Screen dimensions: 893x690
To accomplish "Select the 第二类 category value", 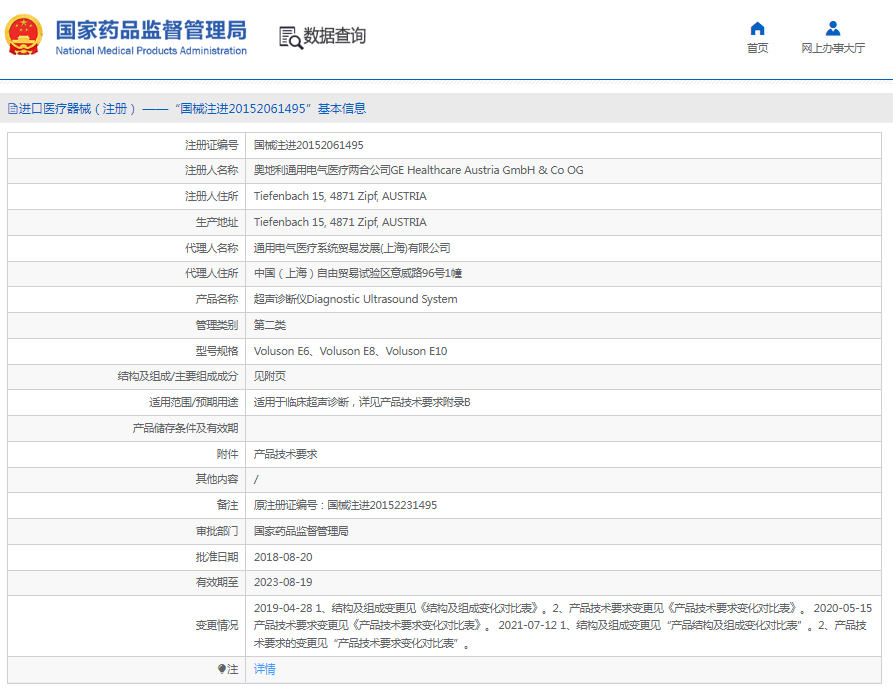I will click(x=269, y=325).
